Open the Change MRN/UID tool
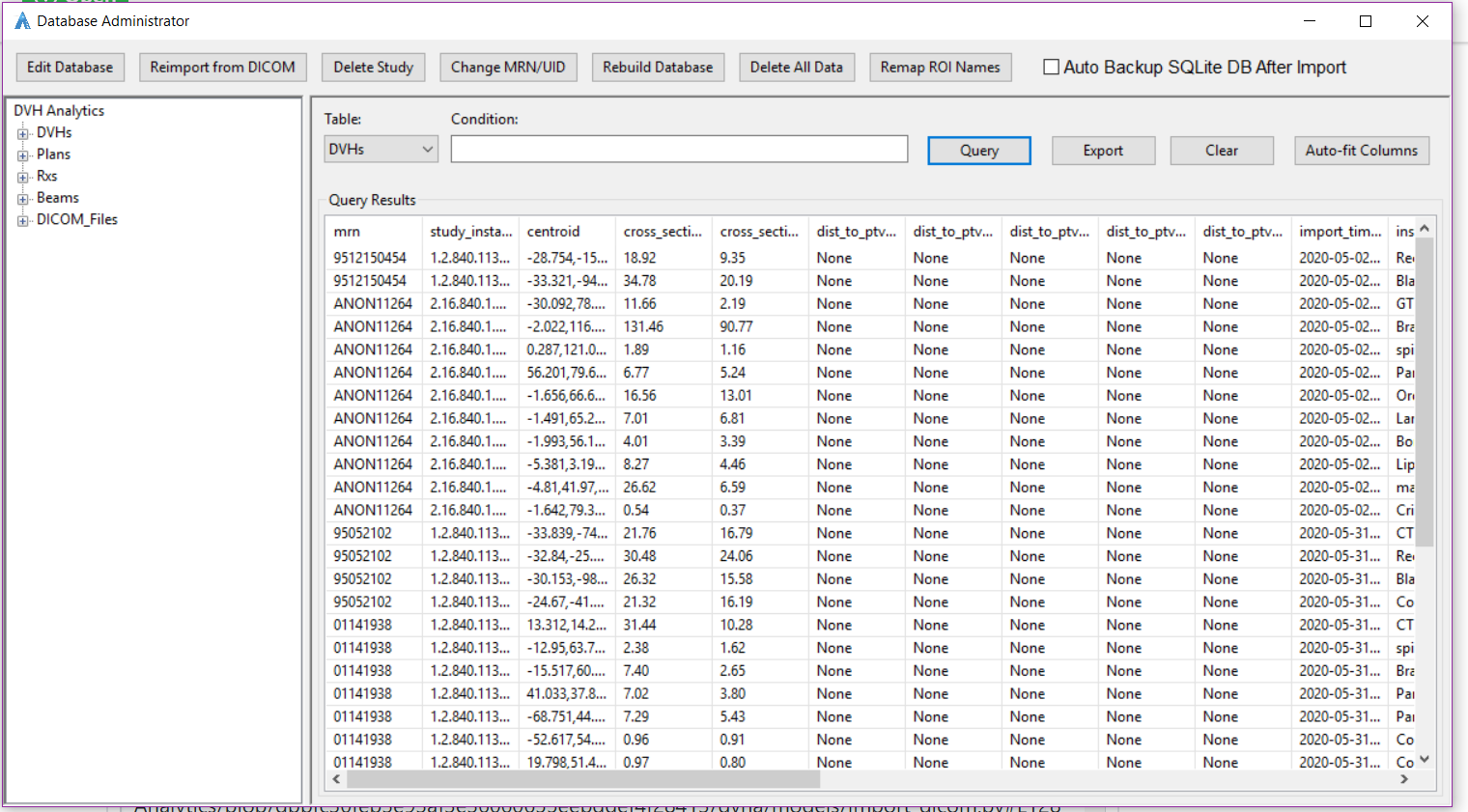1468x812 pixels. [x=508, y=67]
